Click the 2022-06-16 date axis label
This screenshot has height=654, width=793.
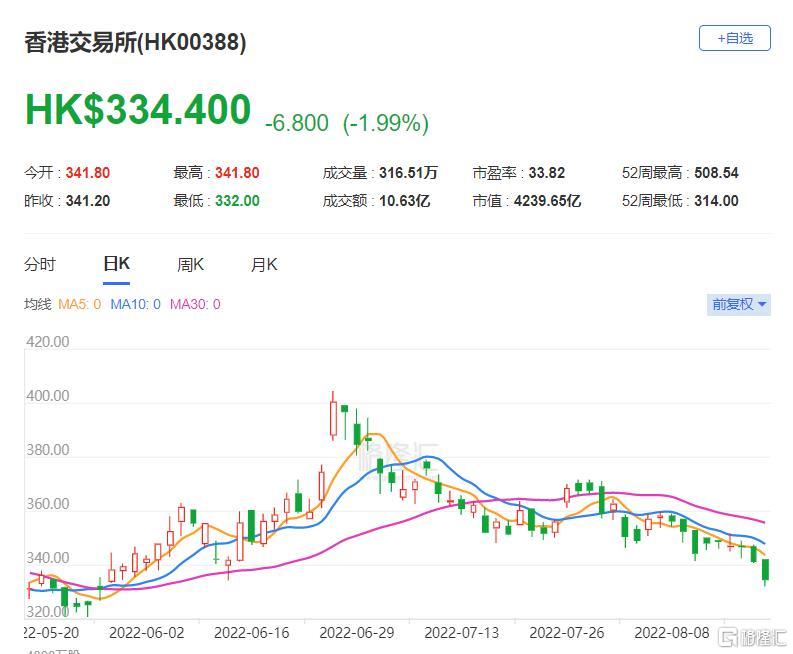[x=251, y=633]
